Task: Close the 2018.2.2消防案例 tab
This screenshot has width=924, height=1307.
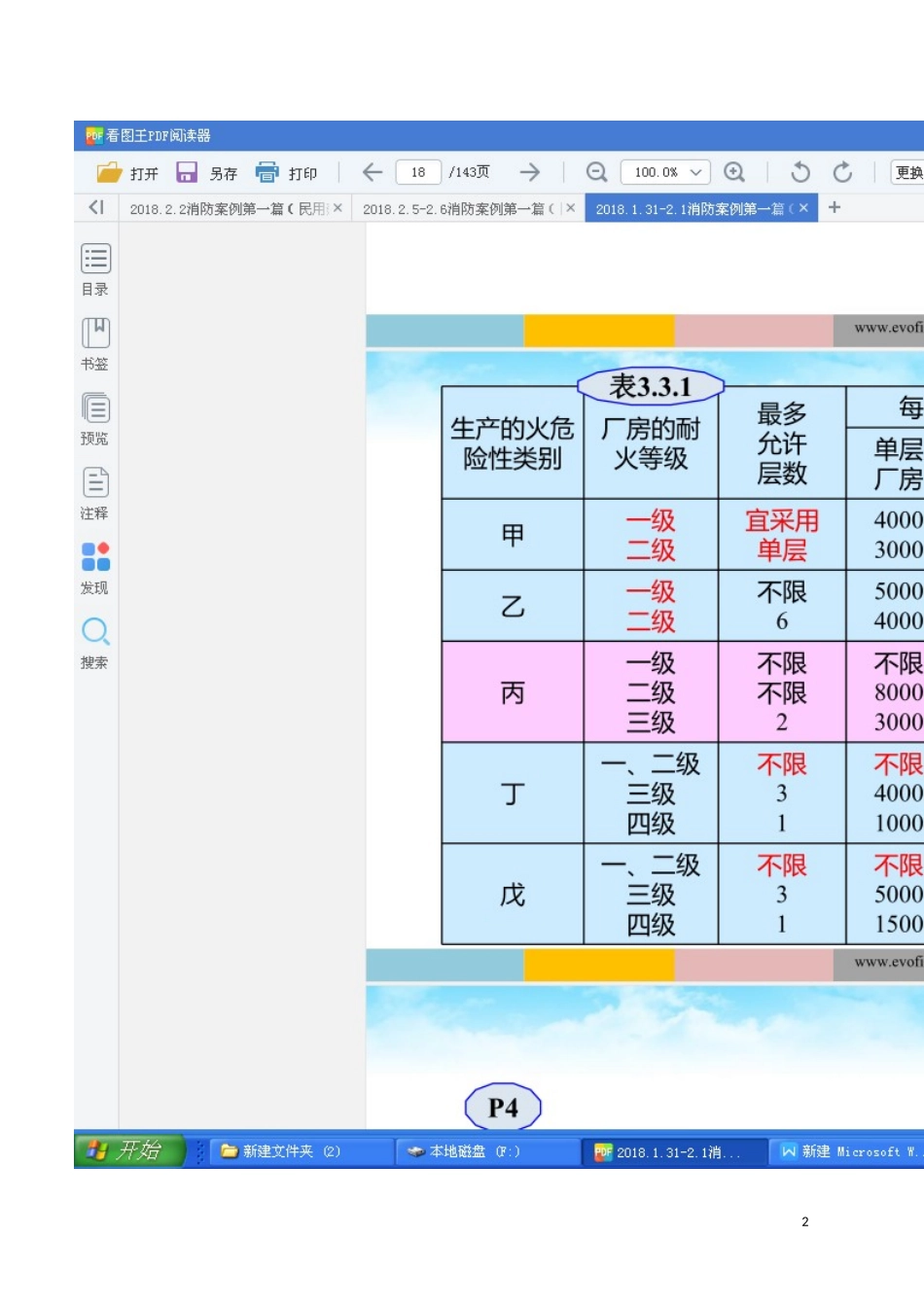Action: 338,208
